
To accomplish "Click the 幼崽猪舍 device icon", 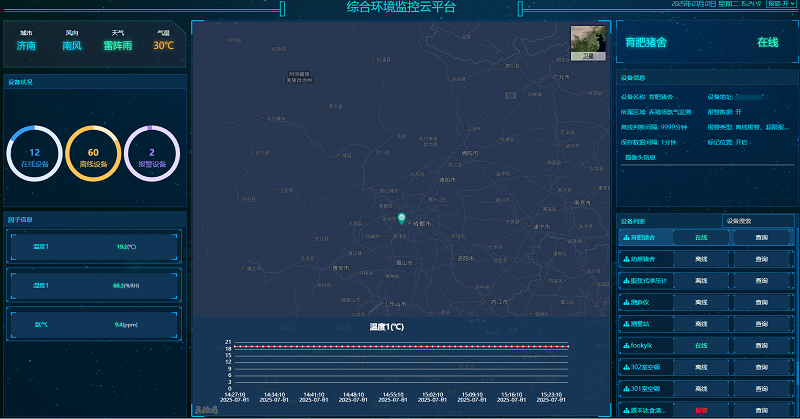I will 625,259.
